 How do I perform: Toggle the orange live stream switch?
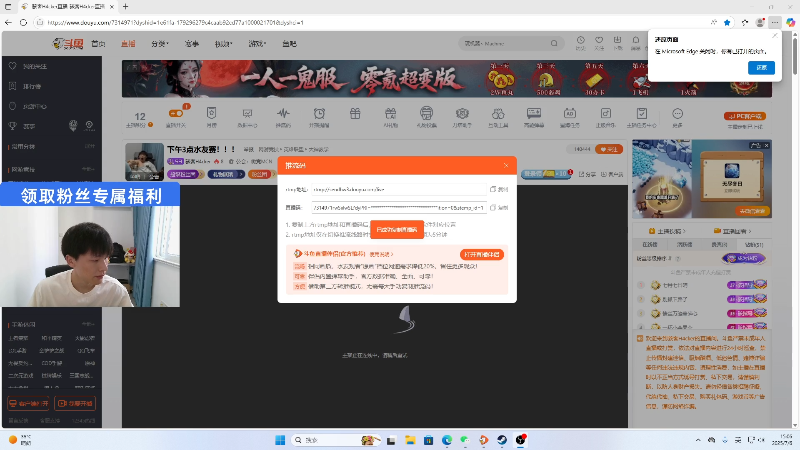click(x=176, y=113)
